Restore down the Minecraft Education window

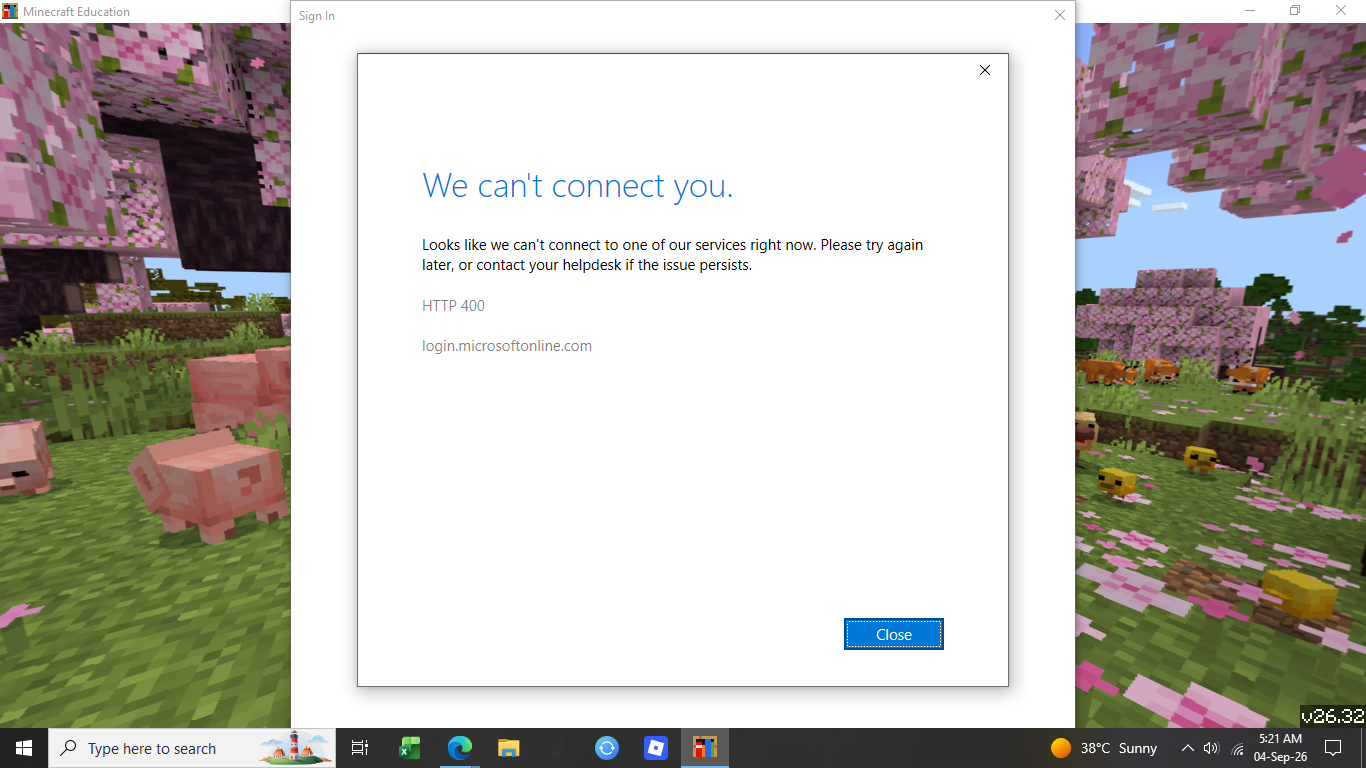click(x=1295, y=11)
